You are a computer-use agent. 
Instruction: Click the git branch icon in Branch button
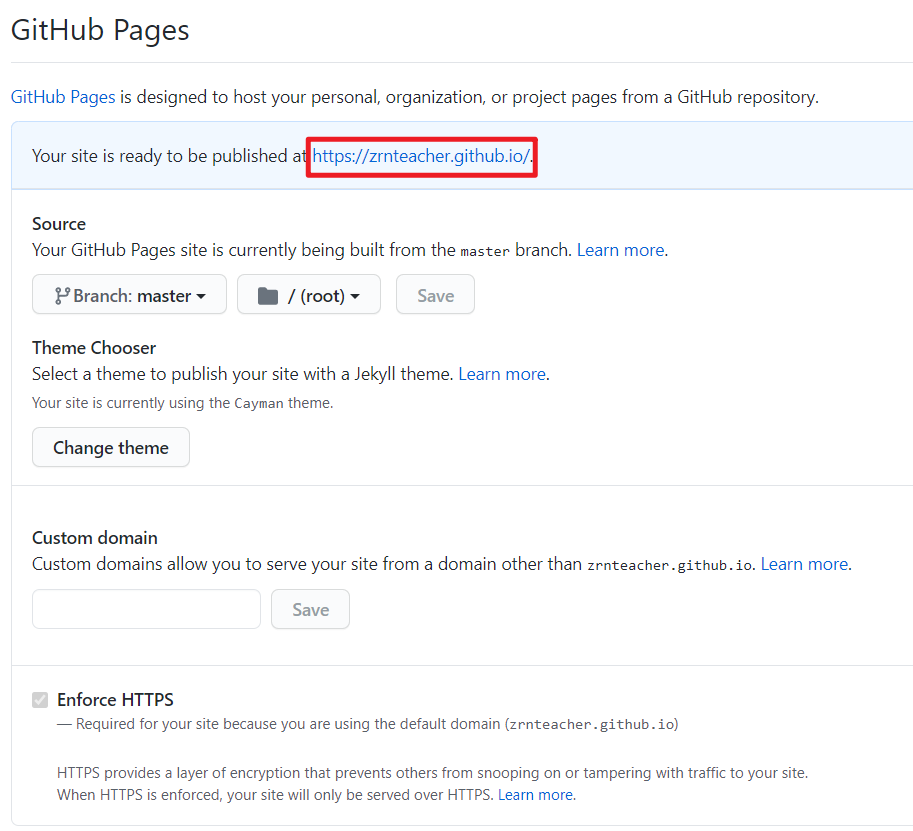click(x=62, y=296)
